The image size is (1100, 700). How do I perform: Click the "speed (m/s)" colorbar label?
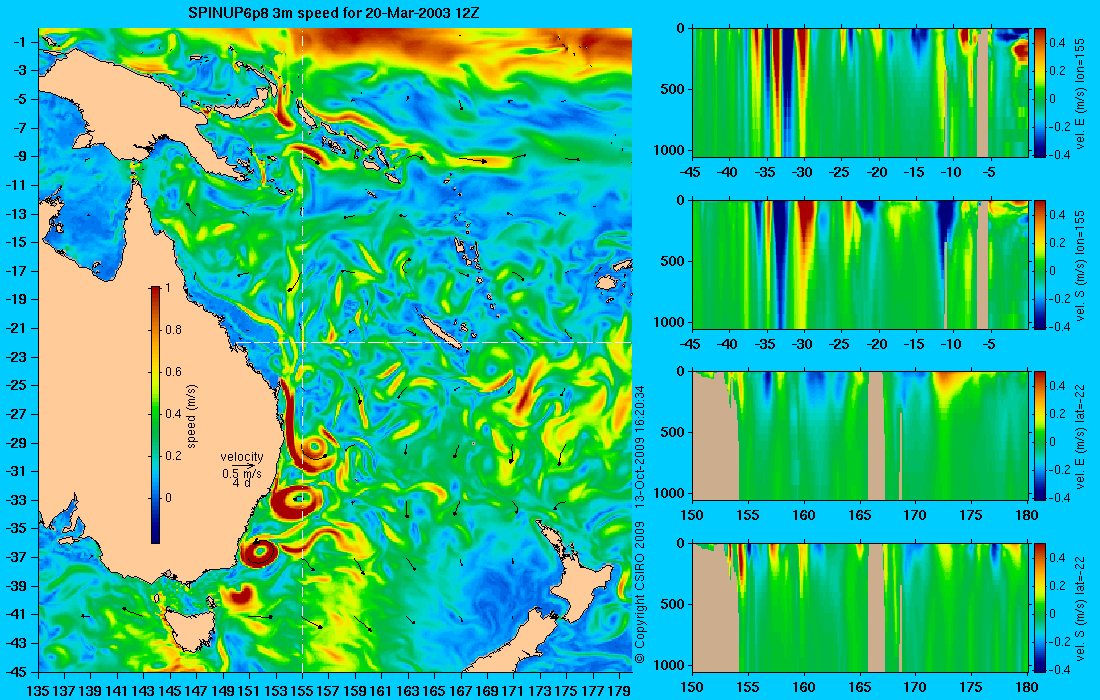[192, 416]
